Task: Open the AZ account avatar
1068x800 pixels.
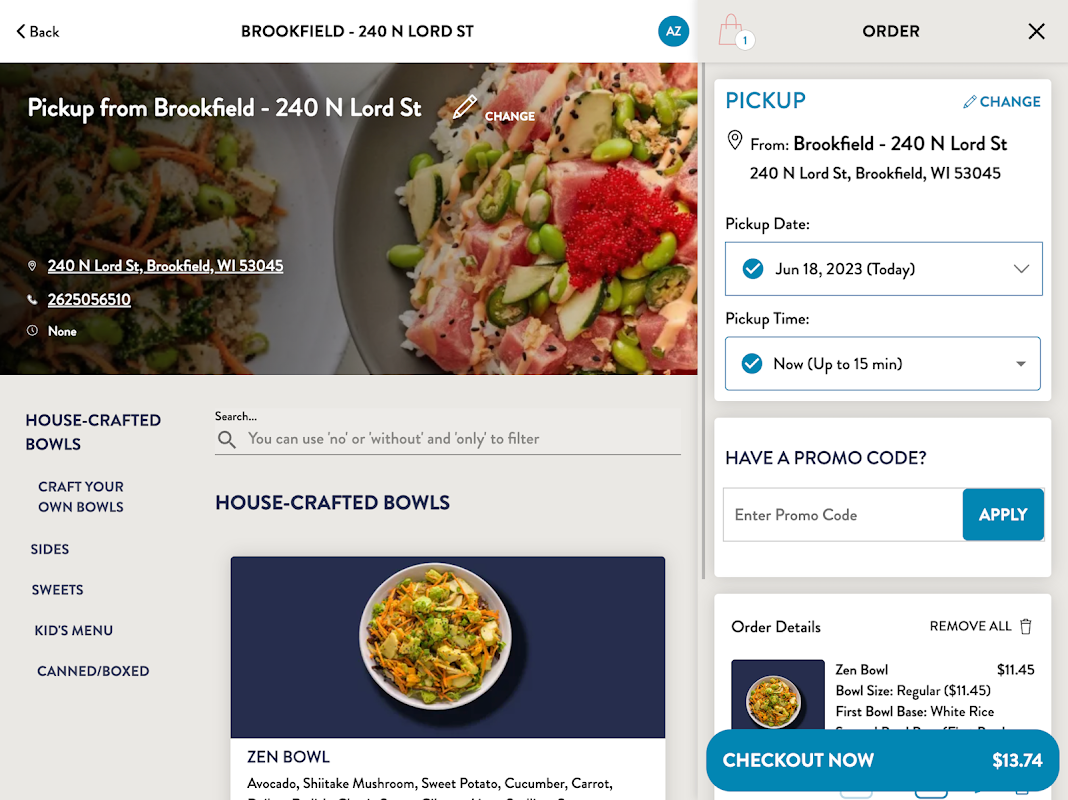Action: (673, 31)
